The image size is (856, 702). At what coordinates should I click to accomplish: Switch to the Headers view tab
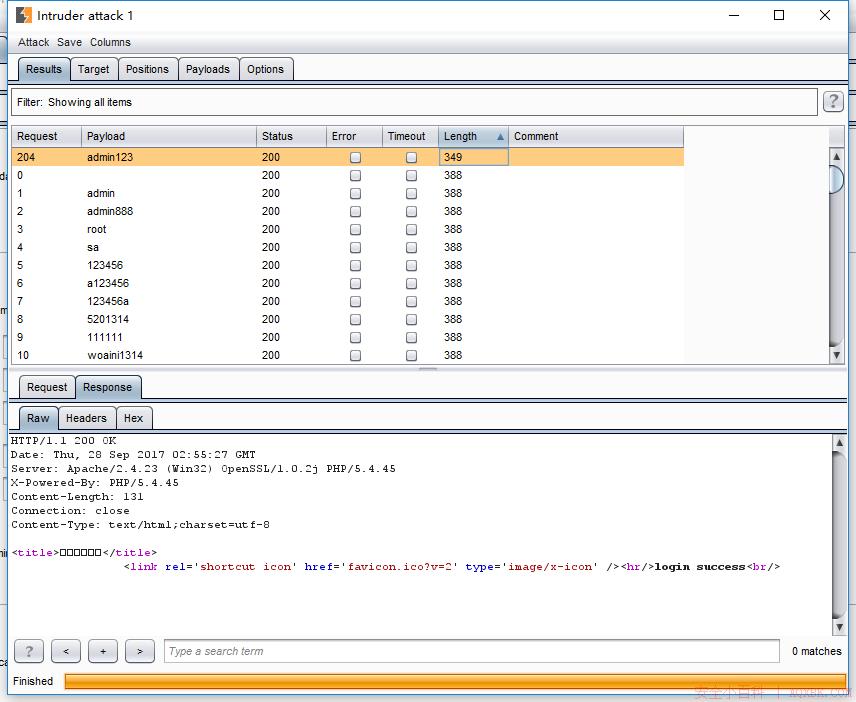click(86, 418)
